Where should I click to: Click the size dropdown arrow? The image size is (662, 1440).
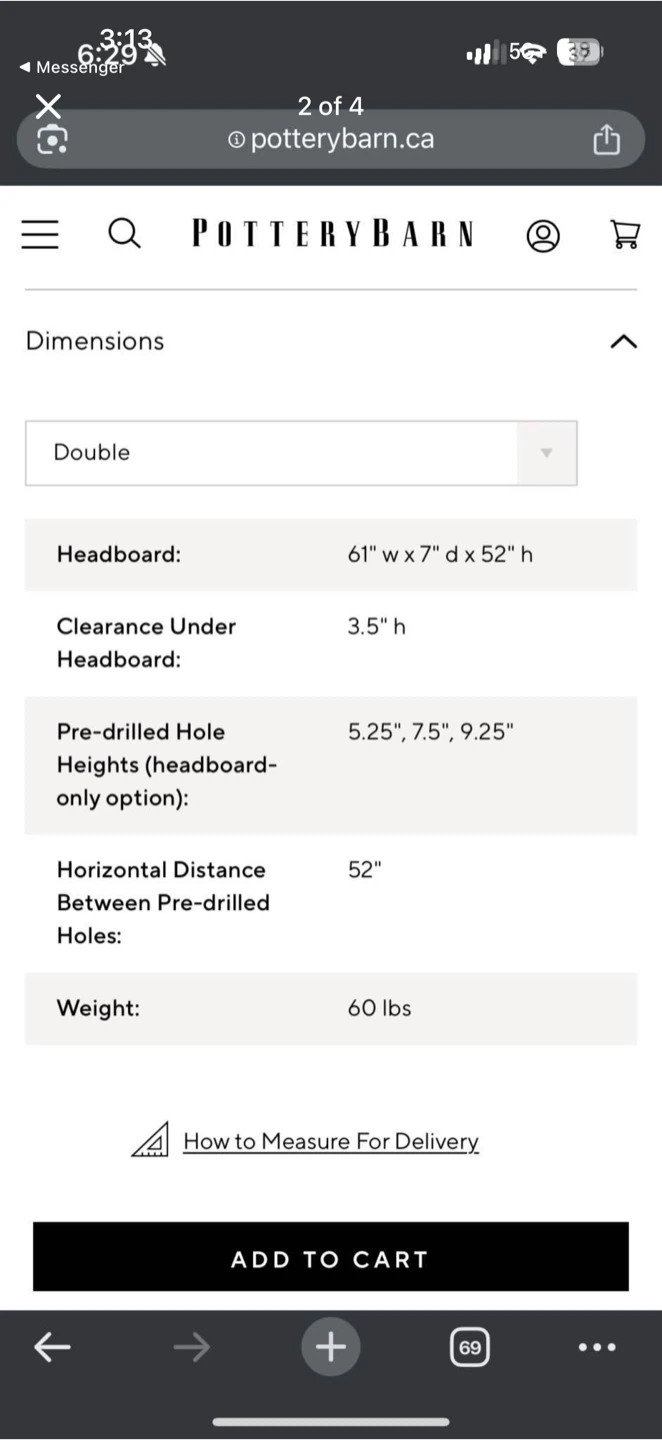(x=546, y=453)
